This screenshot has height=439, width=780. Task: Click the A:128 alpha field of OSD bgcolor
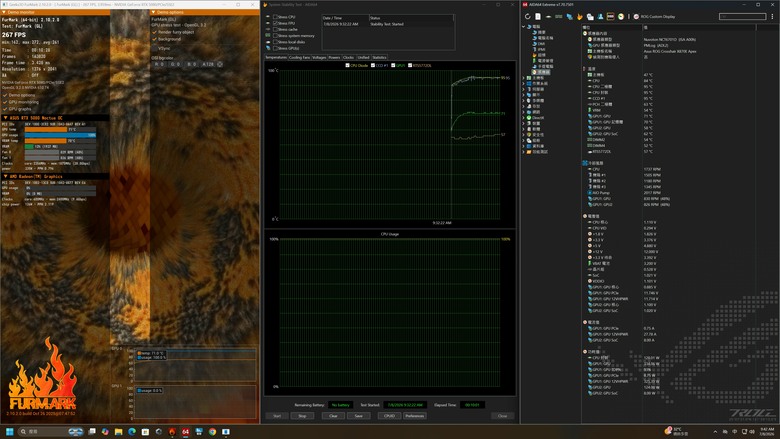207,64
